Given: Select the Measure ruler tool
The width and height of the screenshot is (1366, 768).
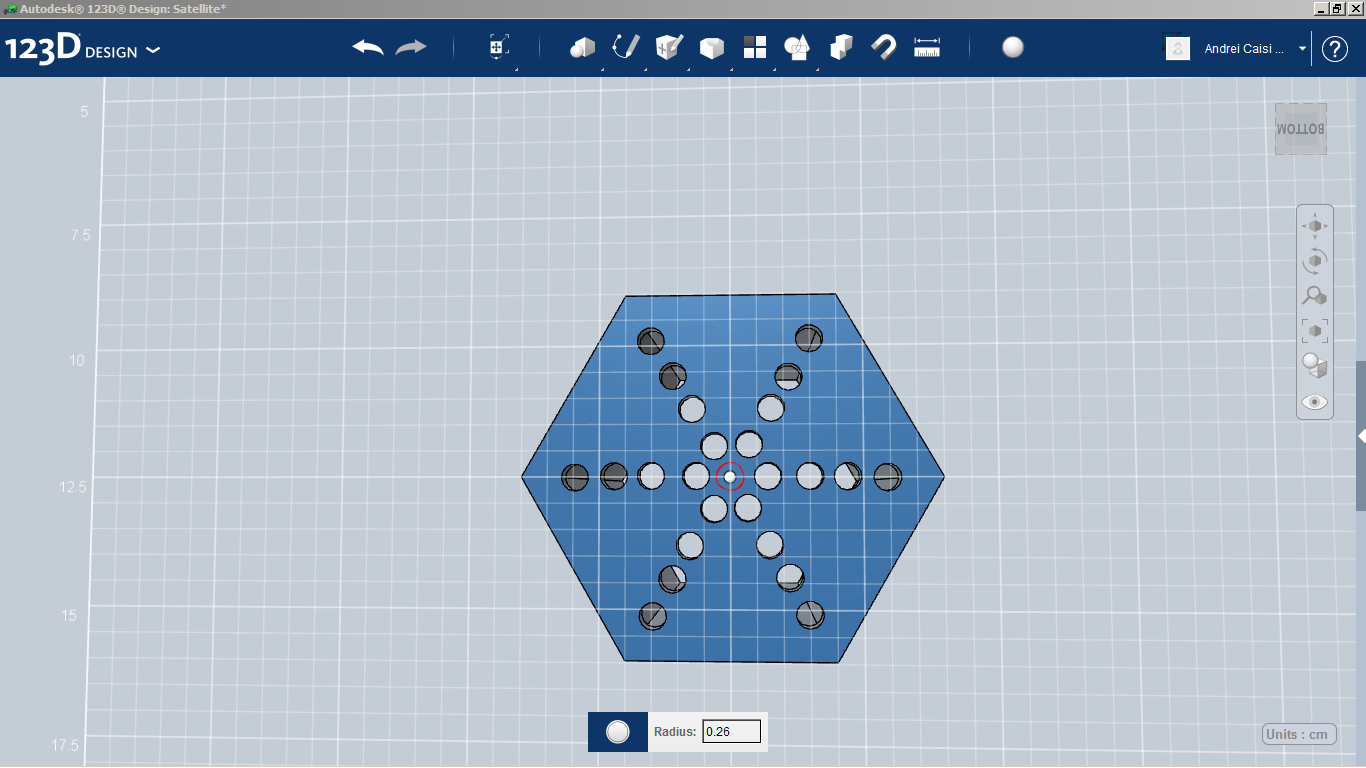Looking at the screenshot, I should 927,47.
